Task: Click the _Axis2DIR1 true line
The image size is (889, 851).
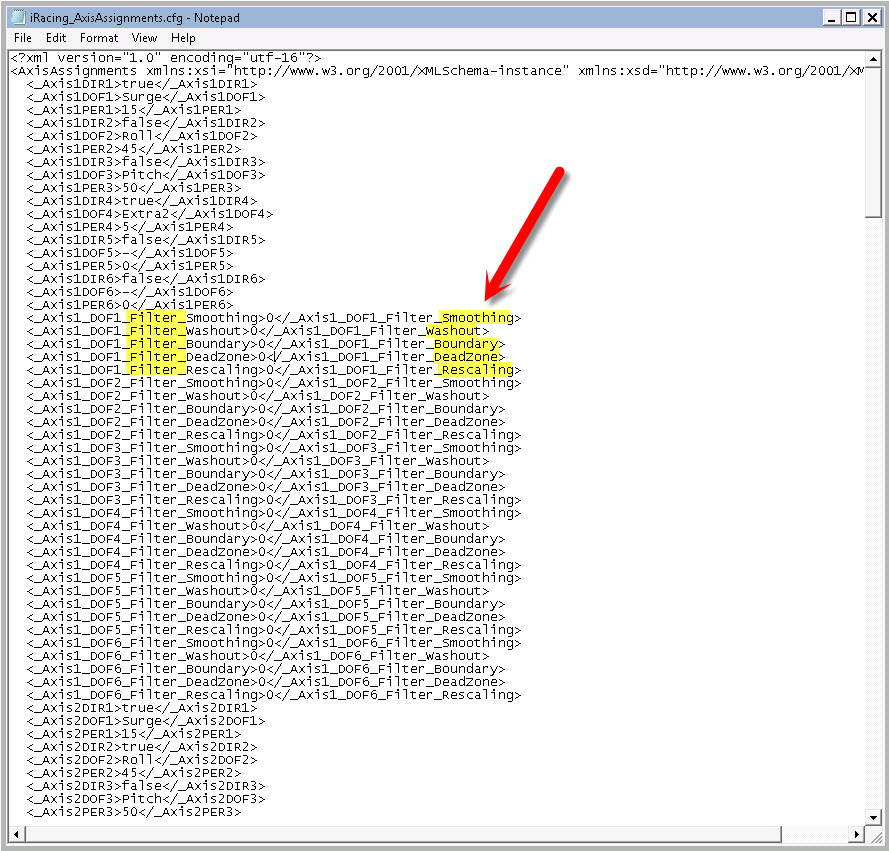Action: pos(142,708)
